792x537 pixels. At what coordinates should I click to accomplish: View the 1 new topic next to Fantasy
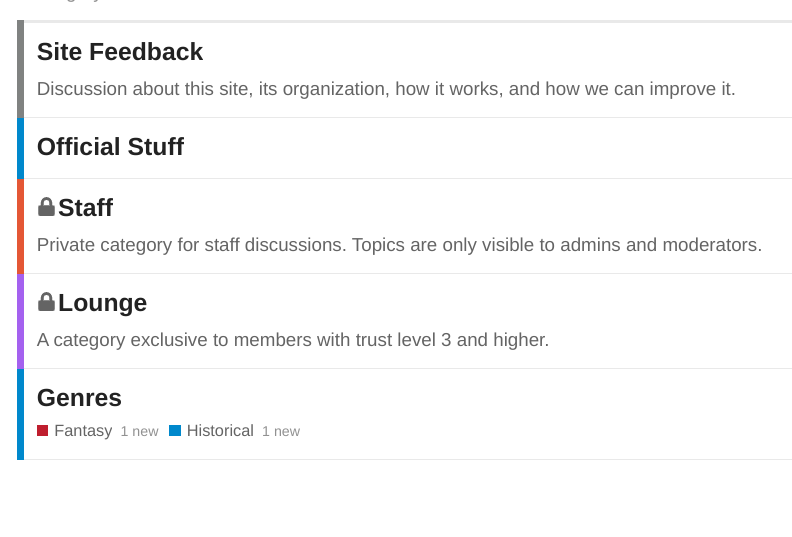click(x=139, y=431)
